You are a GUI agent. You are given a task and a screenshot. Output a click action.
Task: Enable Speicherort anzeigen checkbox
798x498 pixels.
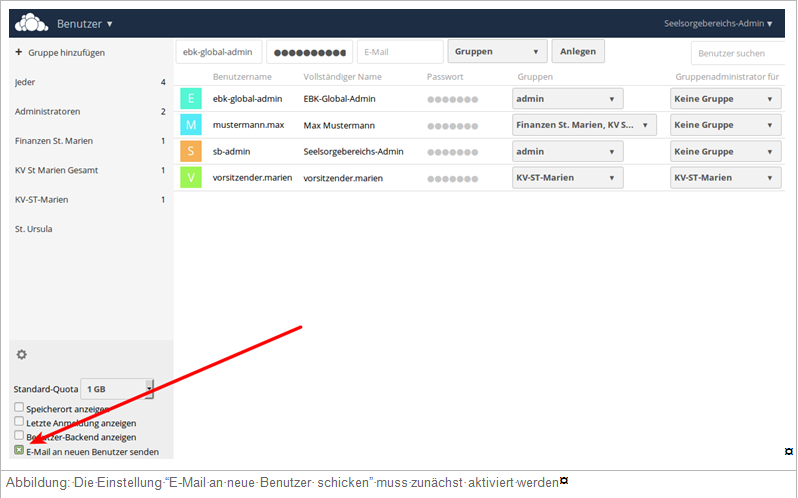click(x=19, y=408)
